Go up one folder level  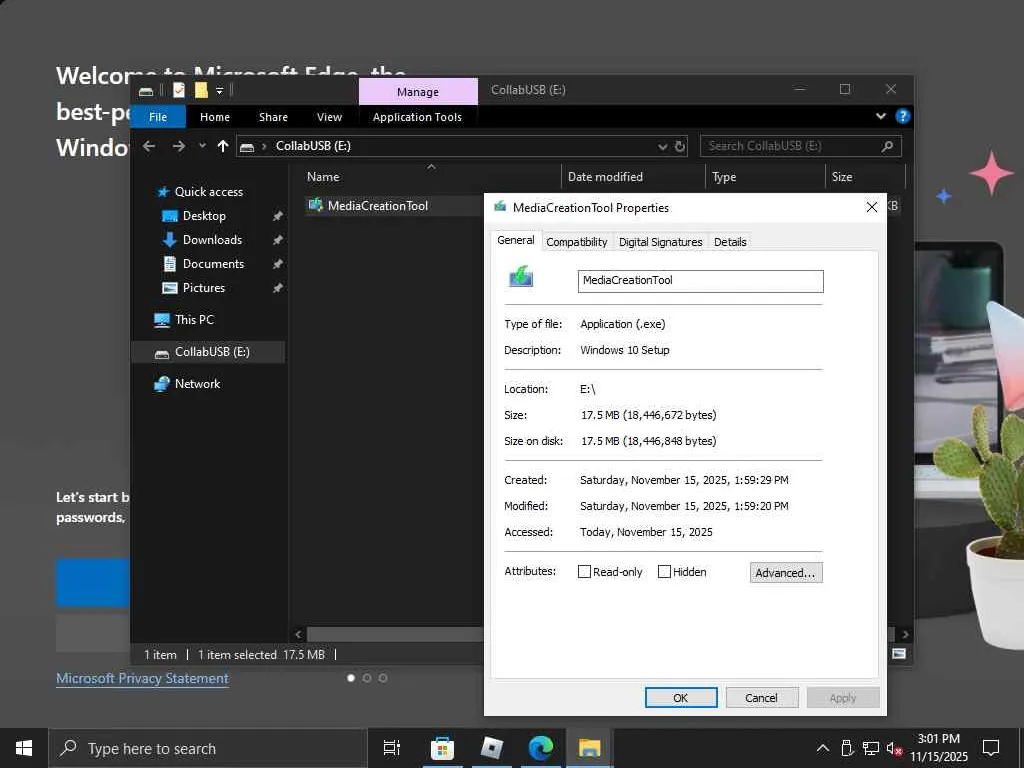point(223,146)
